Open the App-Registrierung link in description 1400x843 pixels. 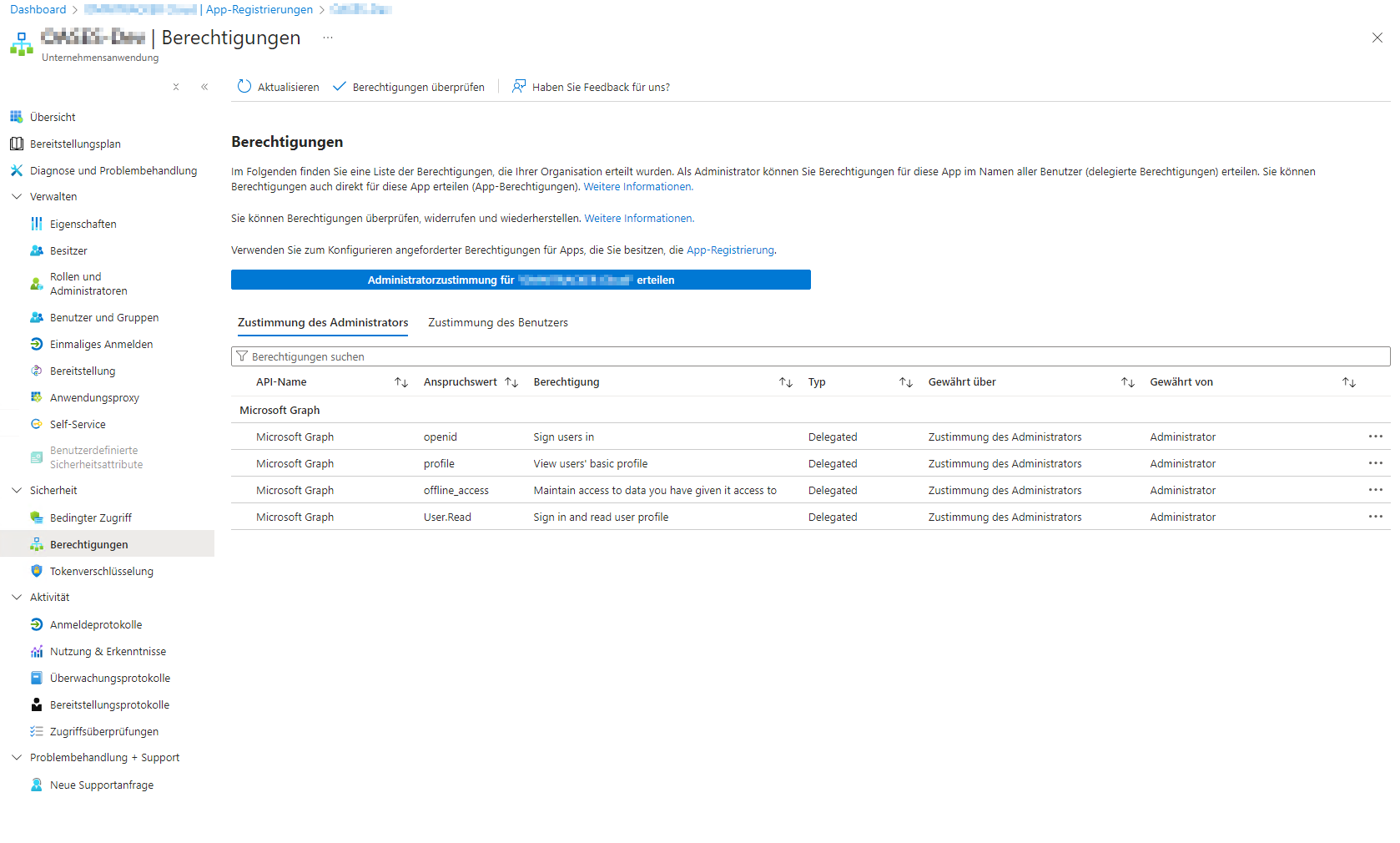pos(730,250)
